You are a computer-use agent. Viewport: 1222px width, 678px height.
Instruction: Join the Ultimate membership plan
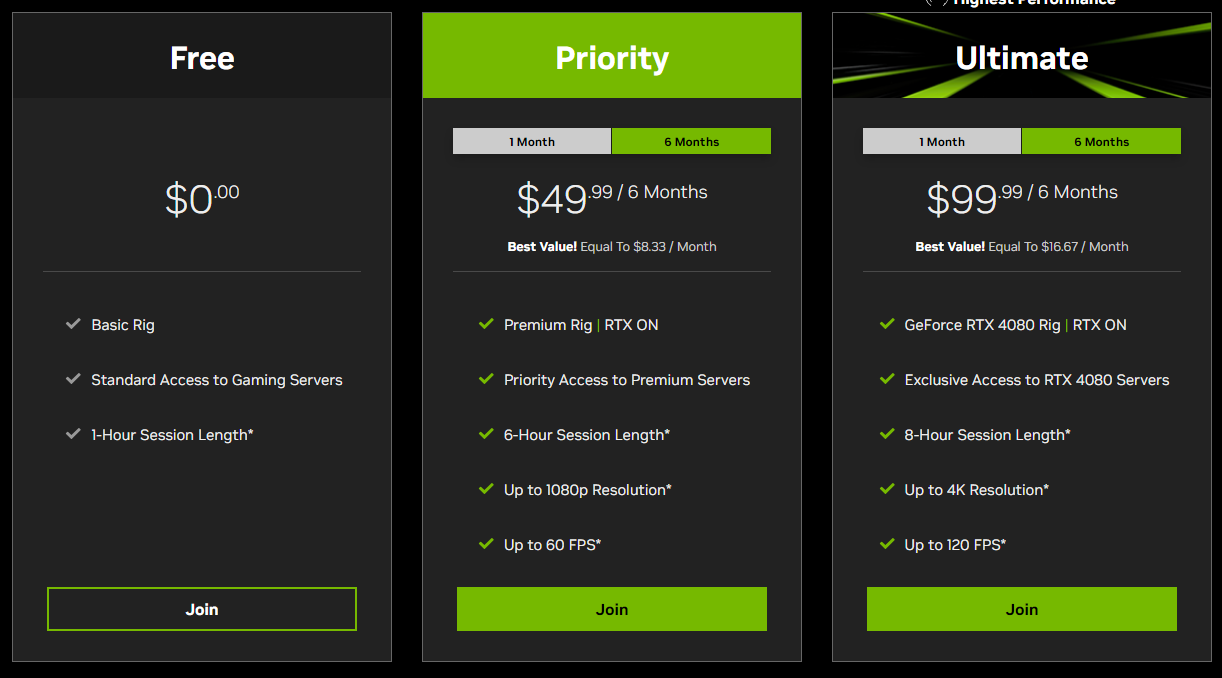[1022, 609]
